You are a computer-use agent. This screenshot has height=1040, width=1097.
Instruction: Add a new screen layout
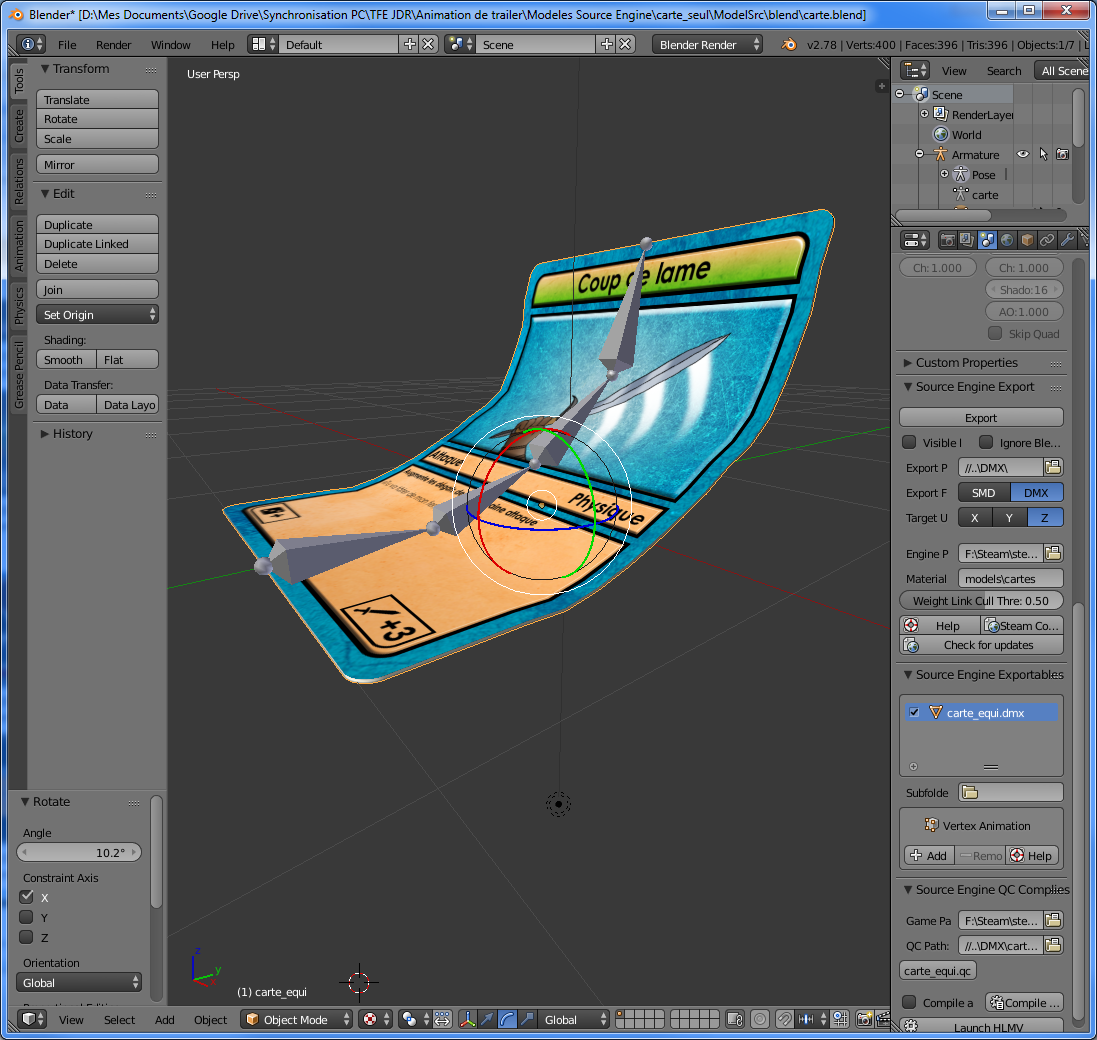tap(410, 44)
